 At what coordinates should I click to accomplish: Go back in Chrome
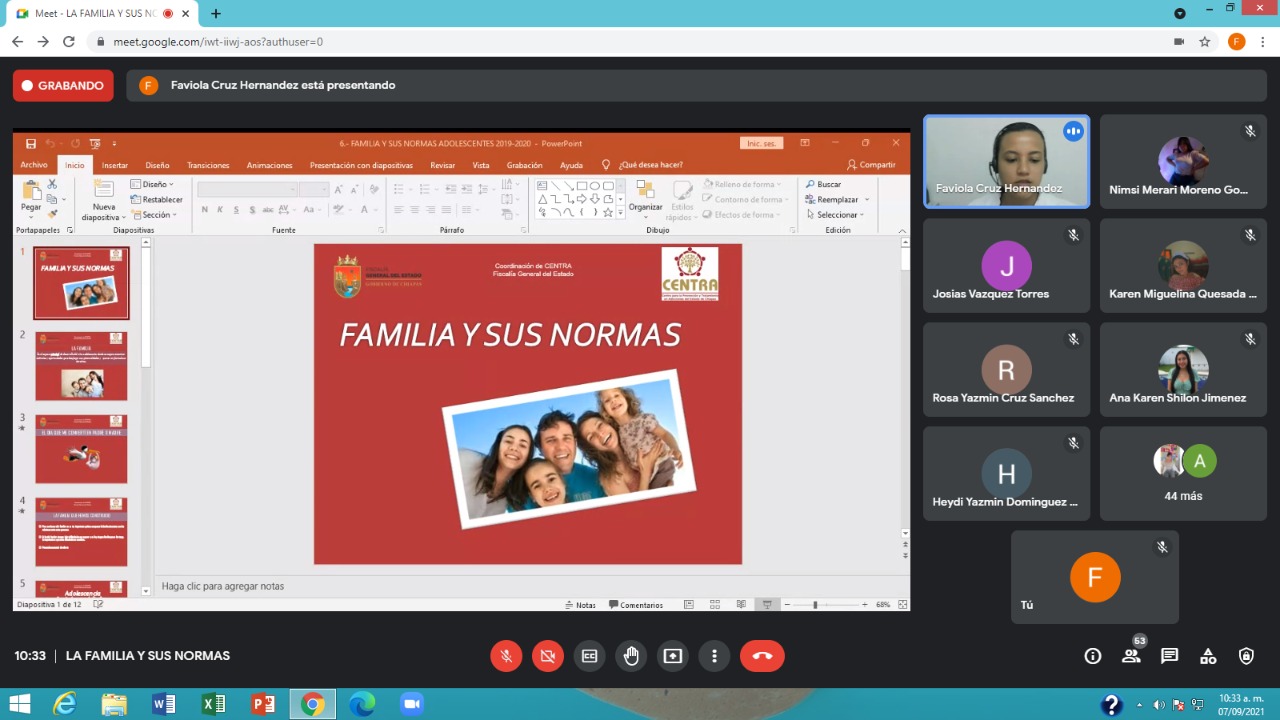(x=17, y=42)
